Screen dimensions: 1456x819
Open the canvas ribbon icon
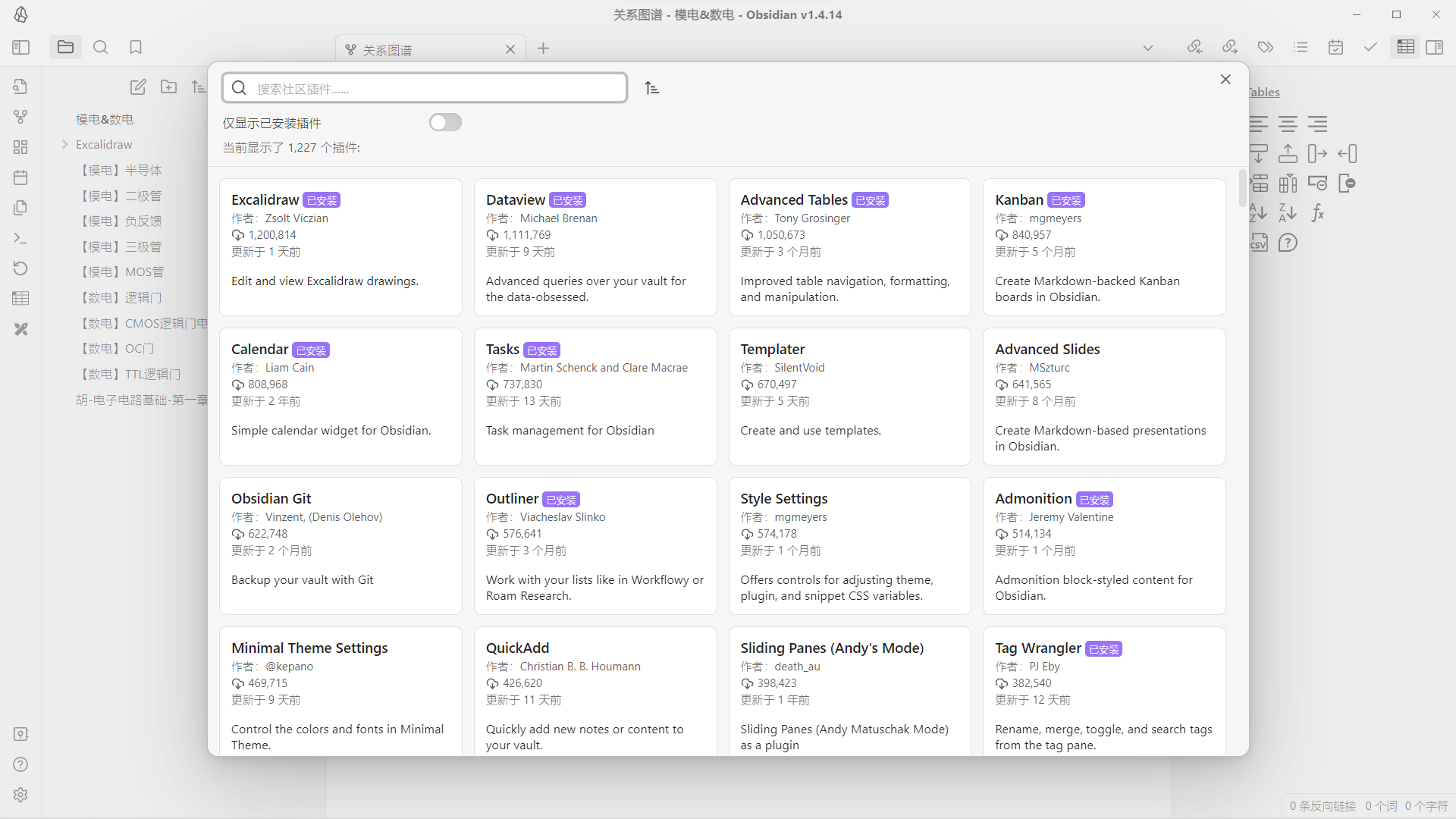(x=20, y=147)
